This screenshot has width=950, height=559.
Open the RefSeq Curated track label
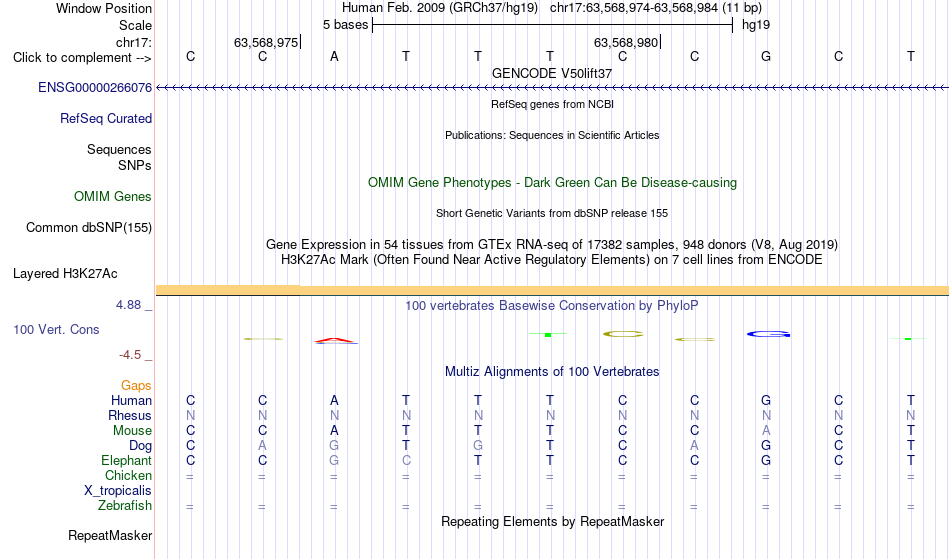click(106, 119)
